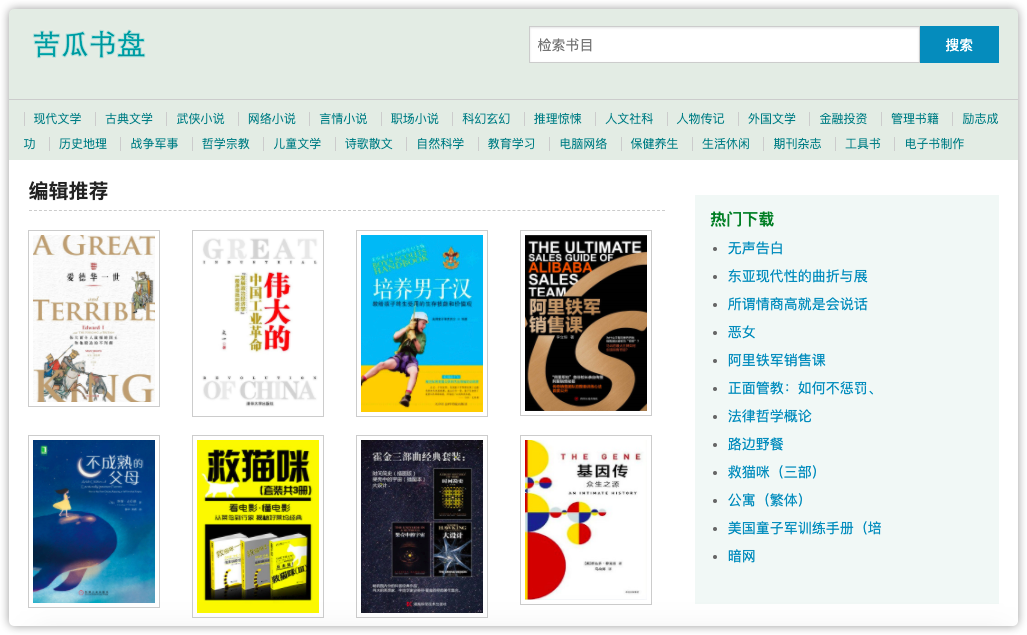Open the 生活休闲 category
The height and width of the screenshot is (635, 1027).
726,143
